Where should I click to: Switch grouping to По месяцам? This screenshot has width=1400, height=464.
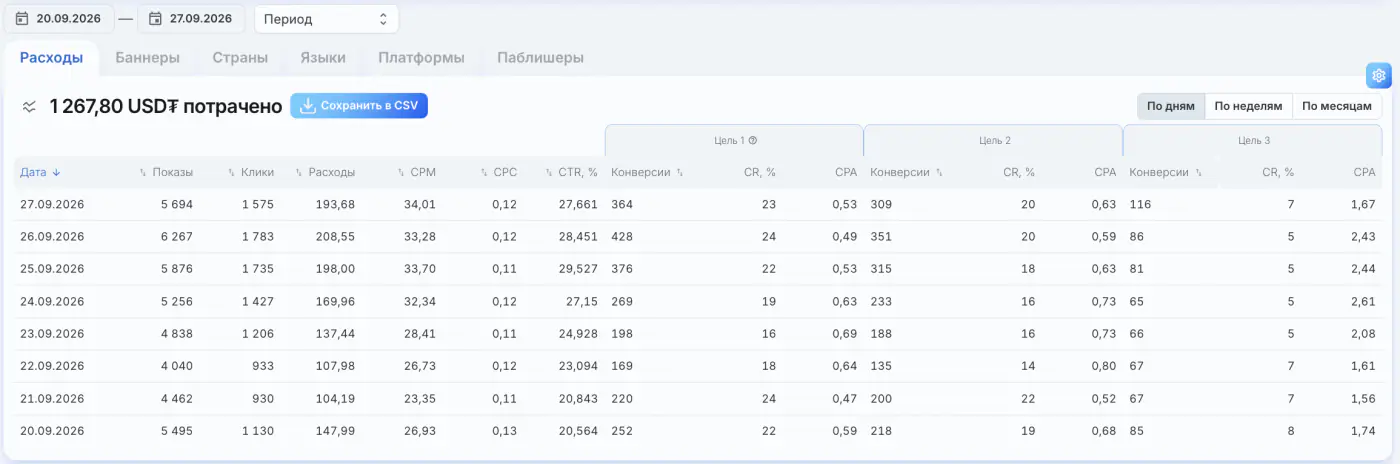(x=1337, y=106)
